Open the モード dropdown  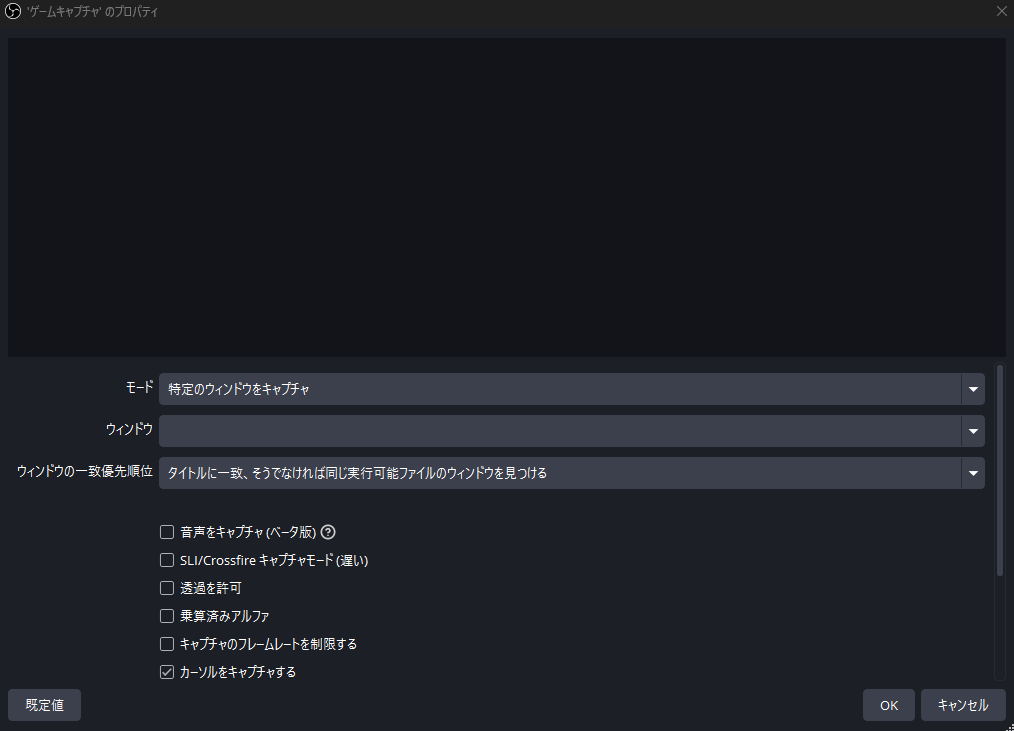[x=572, y=389]
